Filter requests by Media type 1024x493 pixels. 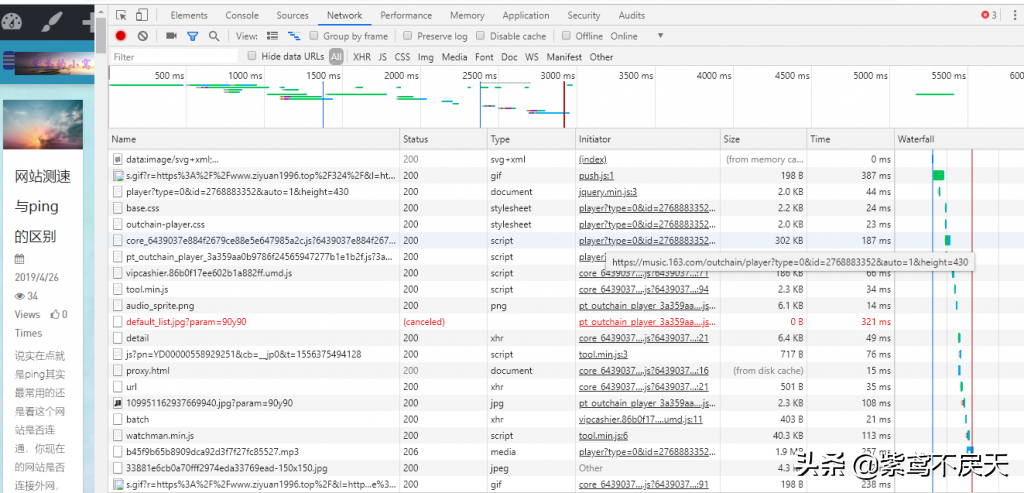(x=455, y=57)
